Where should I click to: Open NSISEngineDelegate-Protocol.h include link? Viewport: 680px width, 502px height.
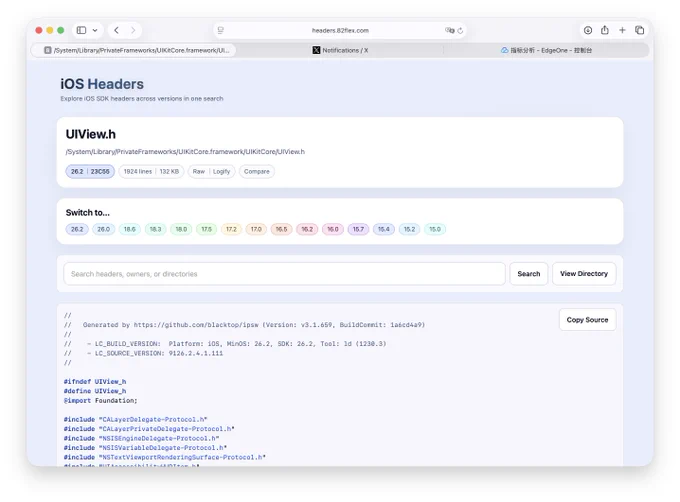click(x=159, y=439)
